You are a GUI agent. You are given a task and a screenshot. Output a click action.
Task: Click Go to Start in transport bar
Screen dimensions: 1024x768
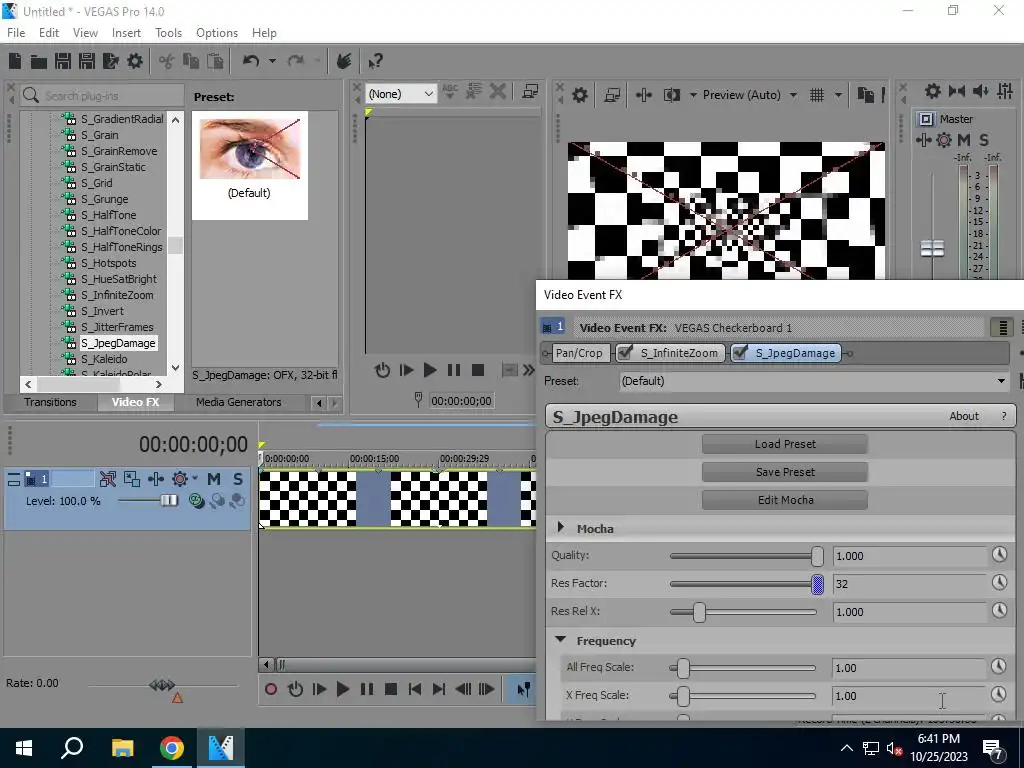point(415,689)
